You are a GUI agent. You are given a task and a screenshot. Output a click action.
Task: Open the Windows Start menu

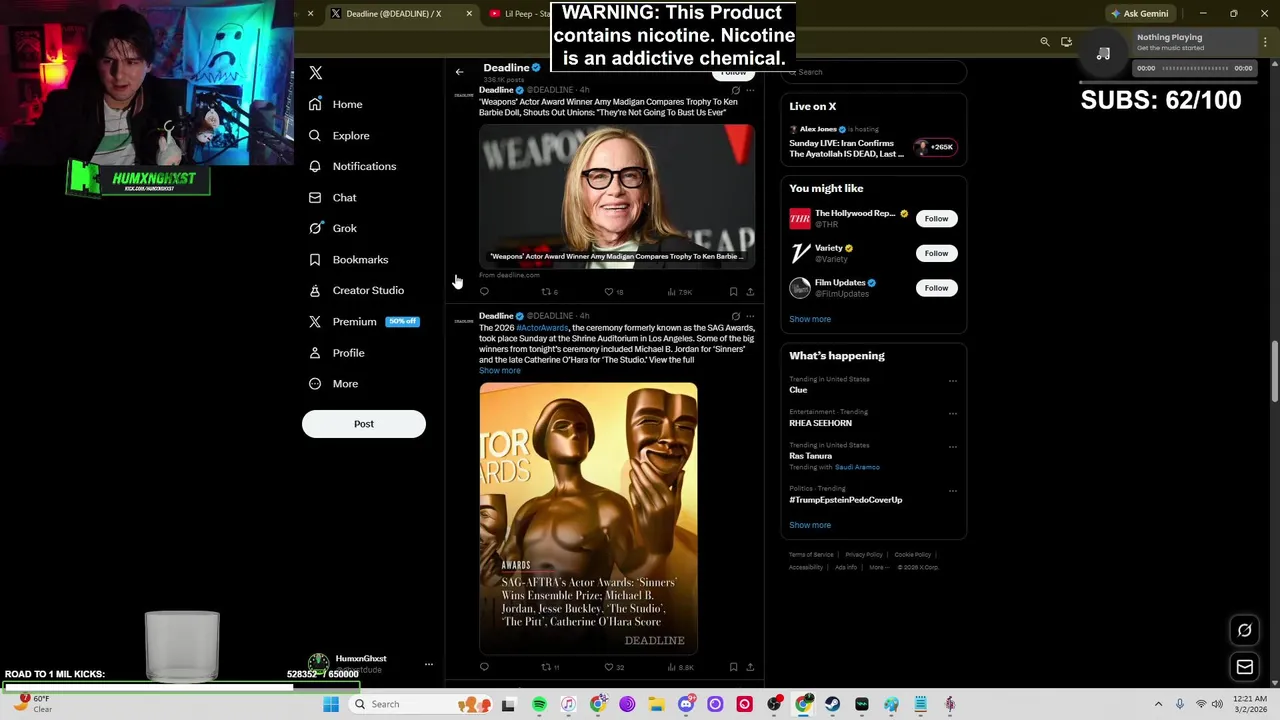(x=331, y=705)
